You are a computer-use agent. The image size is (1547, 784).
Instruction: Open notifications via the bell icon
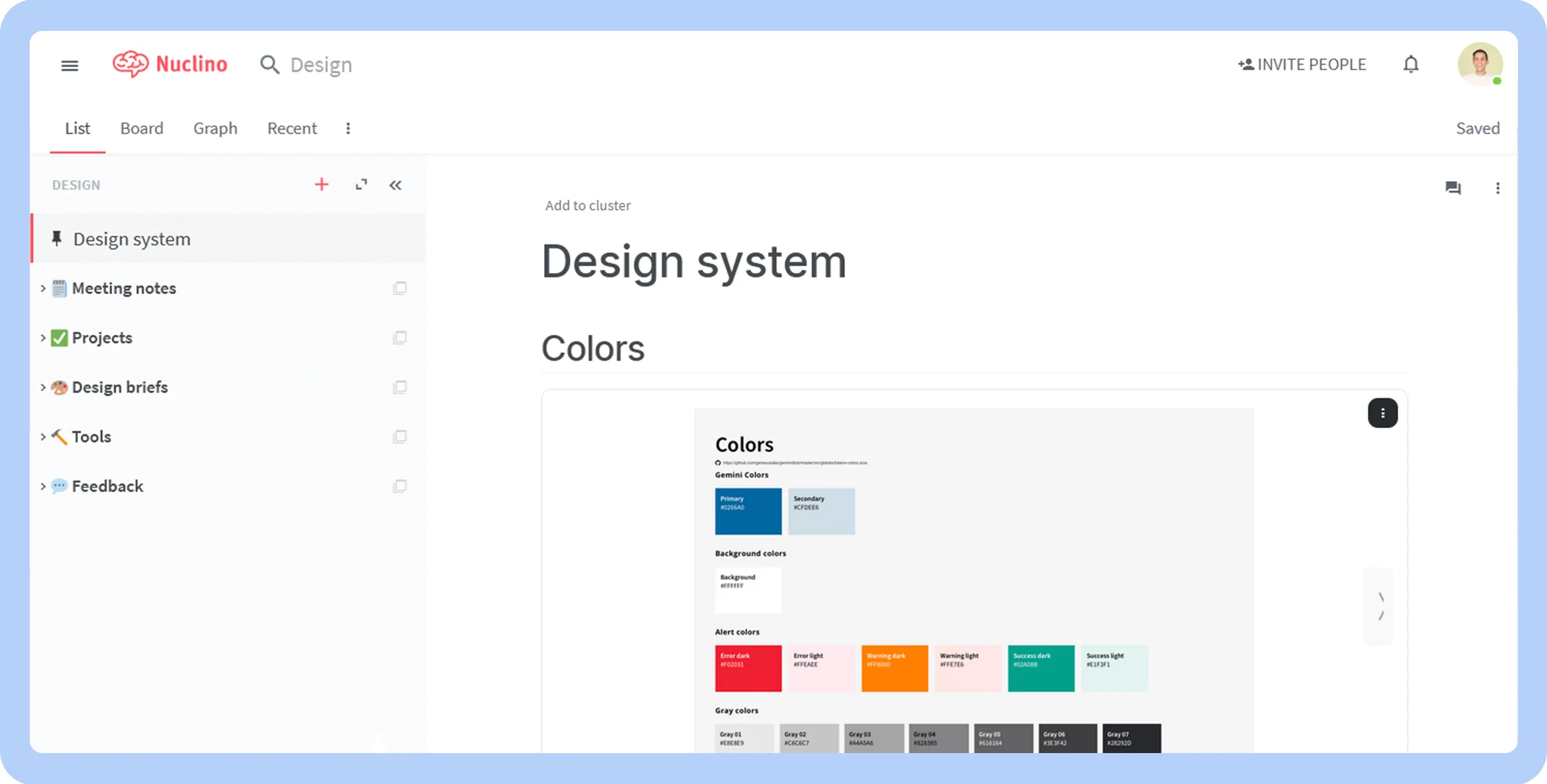click(x=1410, y=64)
